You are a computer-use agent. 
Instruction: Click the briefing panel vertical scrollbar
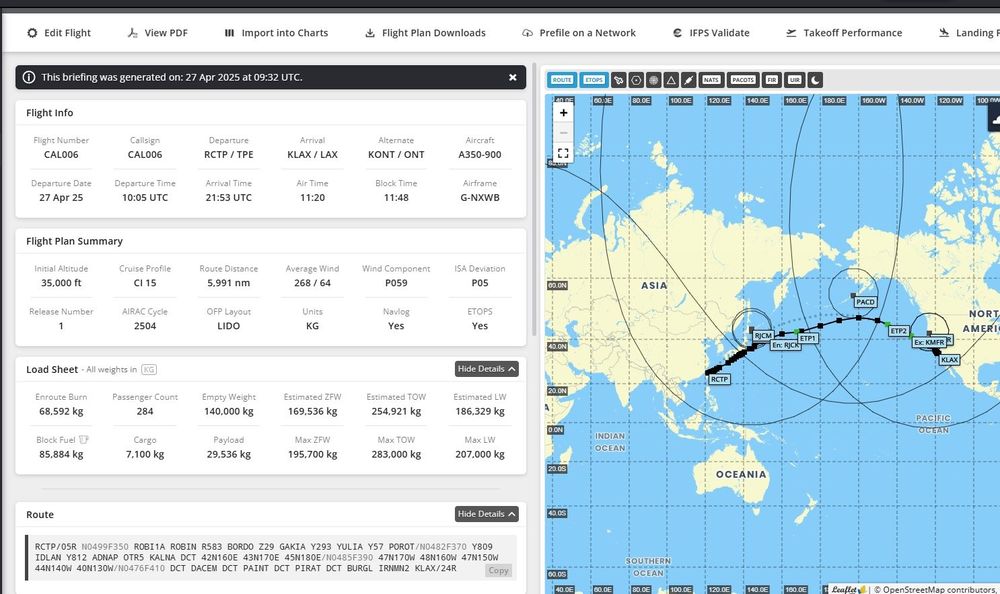(x=536, y=200)
